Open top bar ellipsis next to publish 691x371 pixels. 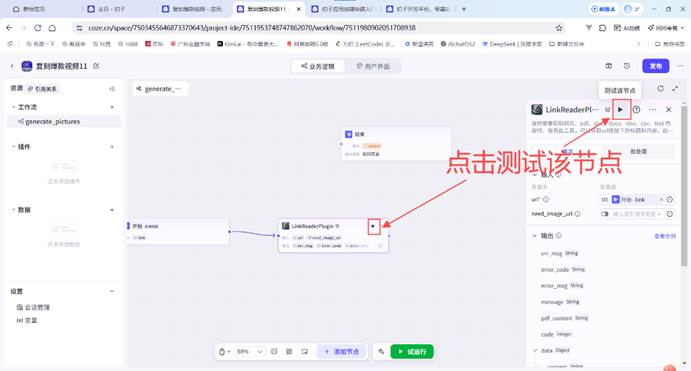[x=680, y=66]
